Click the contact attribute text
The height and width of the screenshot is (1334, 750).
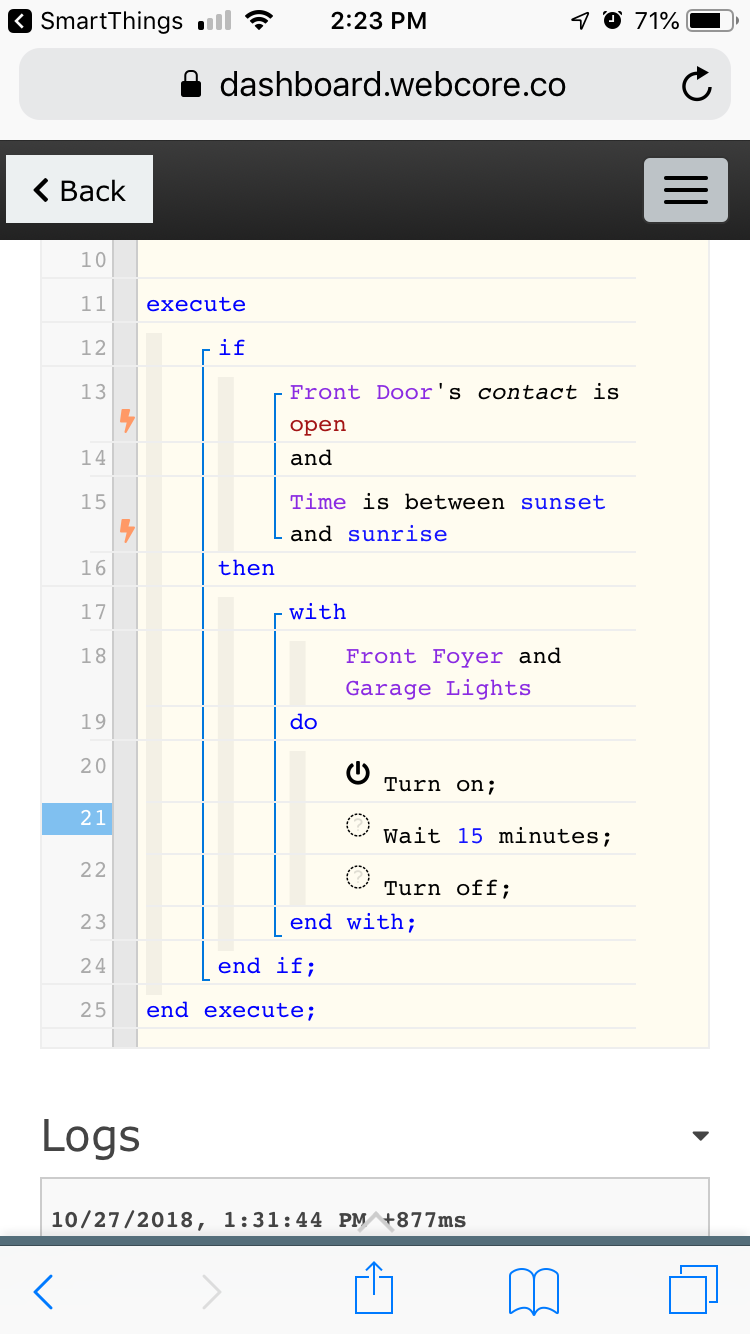(527, 392)
